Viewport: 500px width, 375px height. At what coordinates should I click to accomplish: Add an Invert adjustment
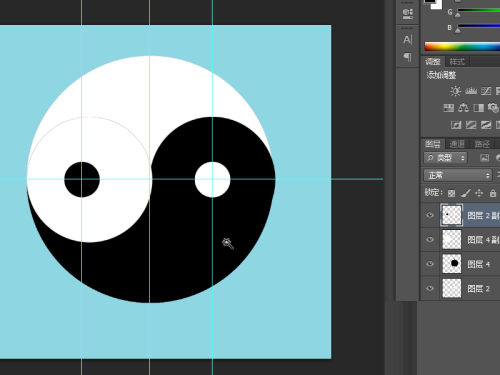tap(456, 125)
